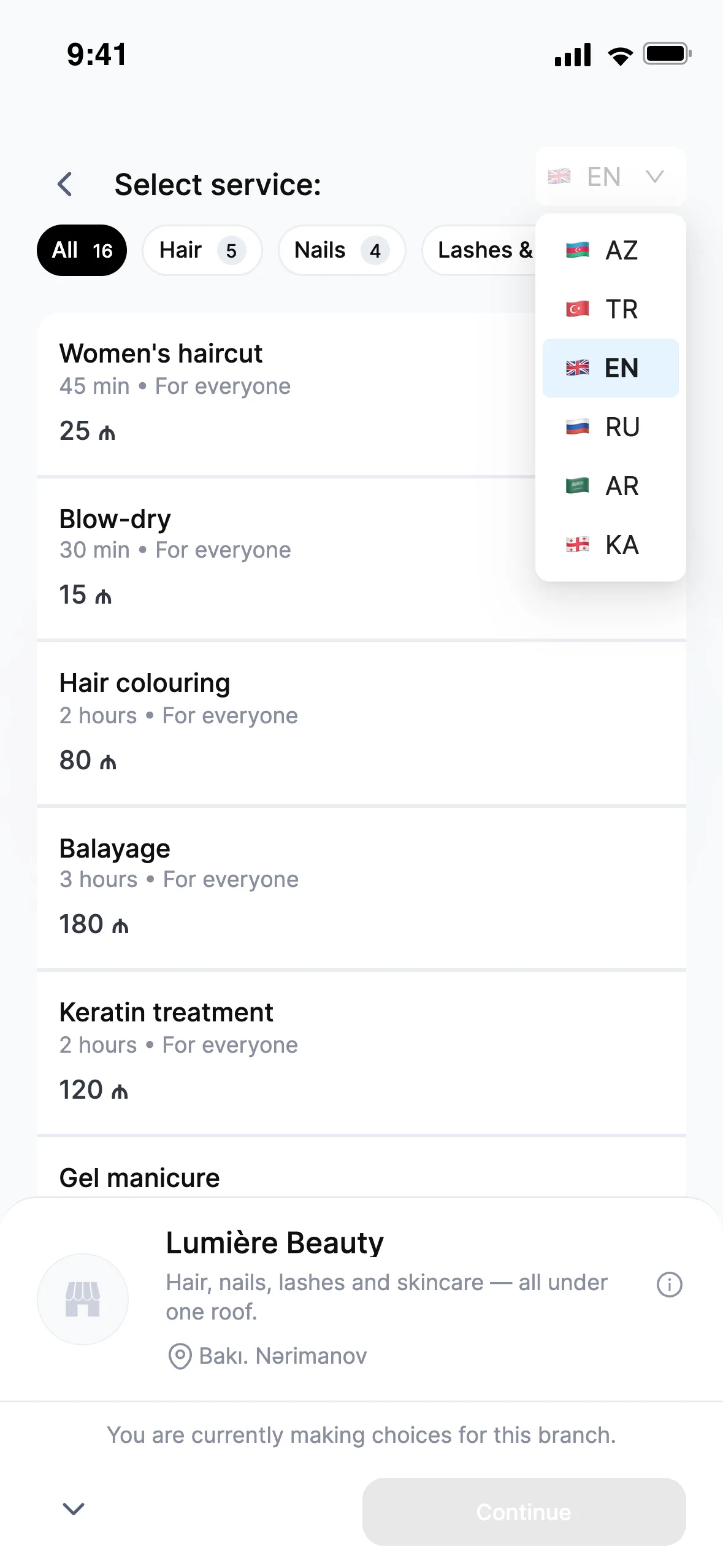Viewport: 723px width, 1568px height.
Task: Open the Lashes & category chip
Action: pyautogui.click(x=478, y=250)
